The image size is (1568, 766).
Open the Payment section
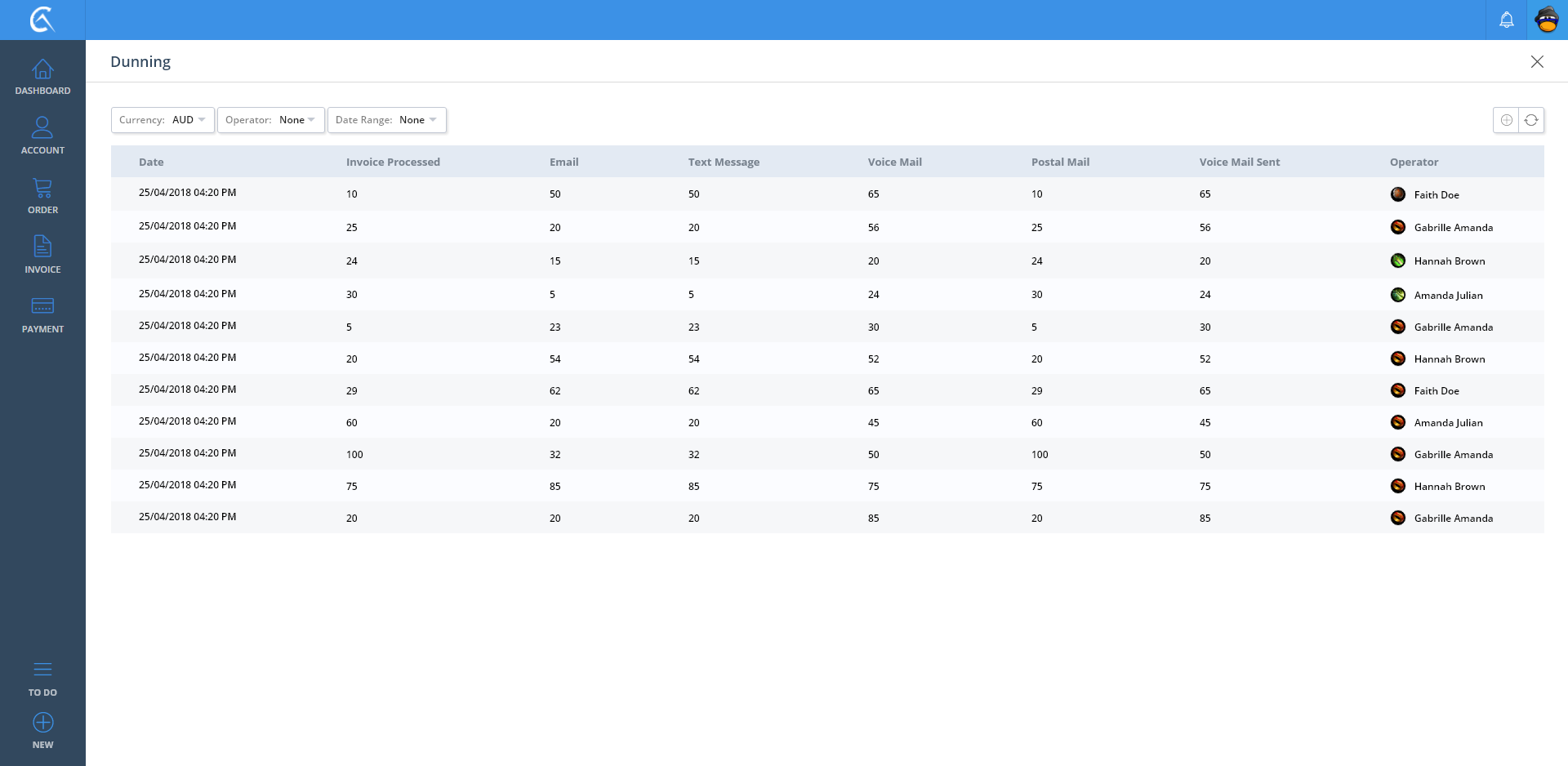point(42,307)
